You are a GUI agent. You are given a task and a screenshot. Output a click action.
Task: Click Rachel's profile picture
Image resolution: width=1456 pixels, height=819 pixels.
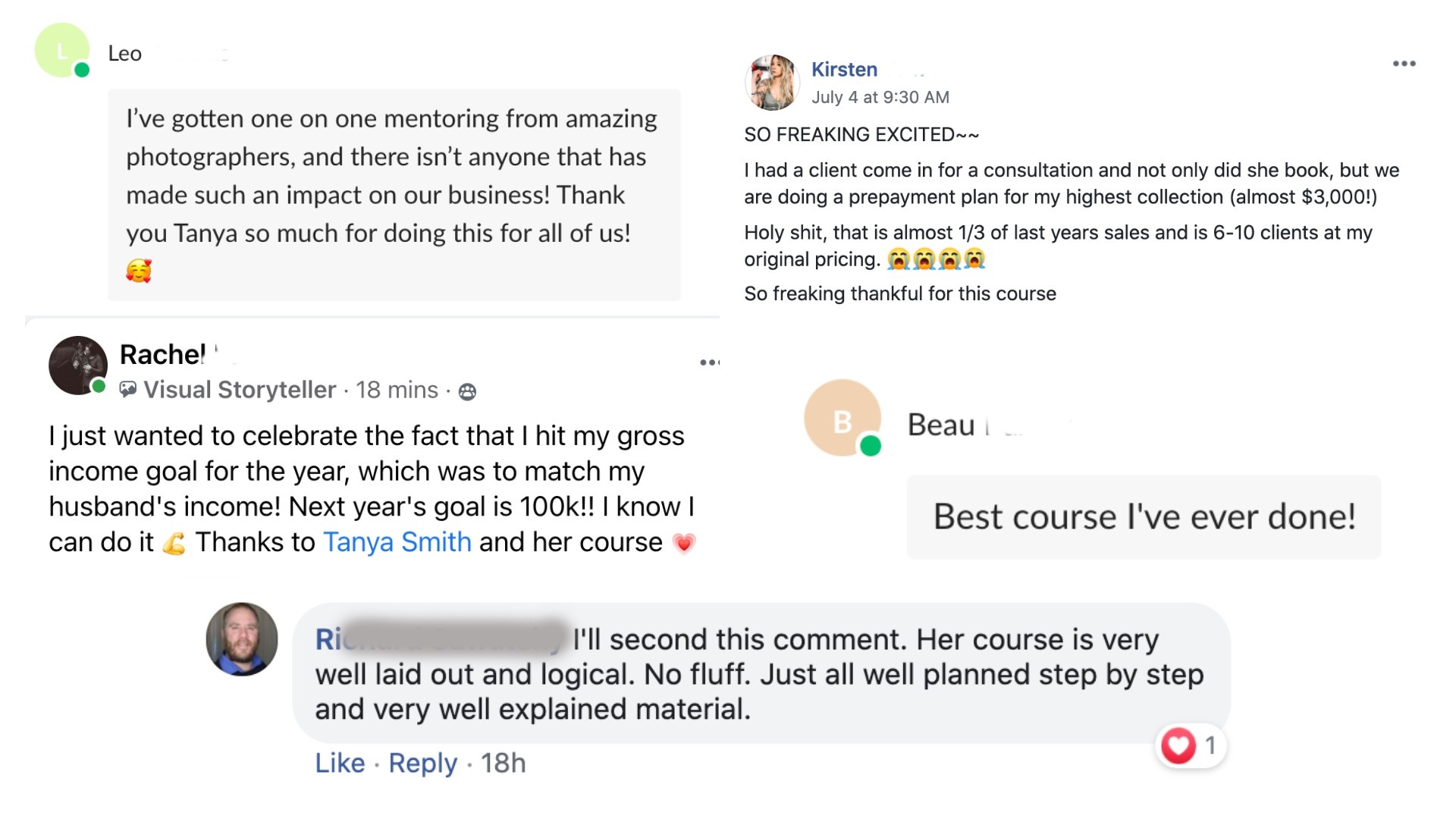77,366
